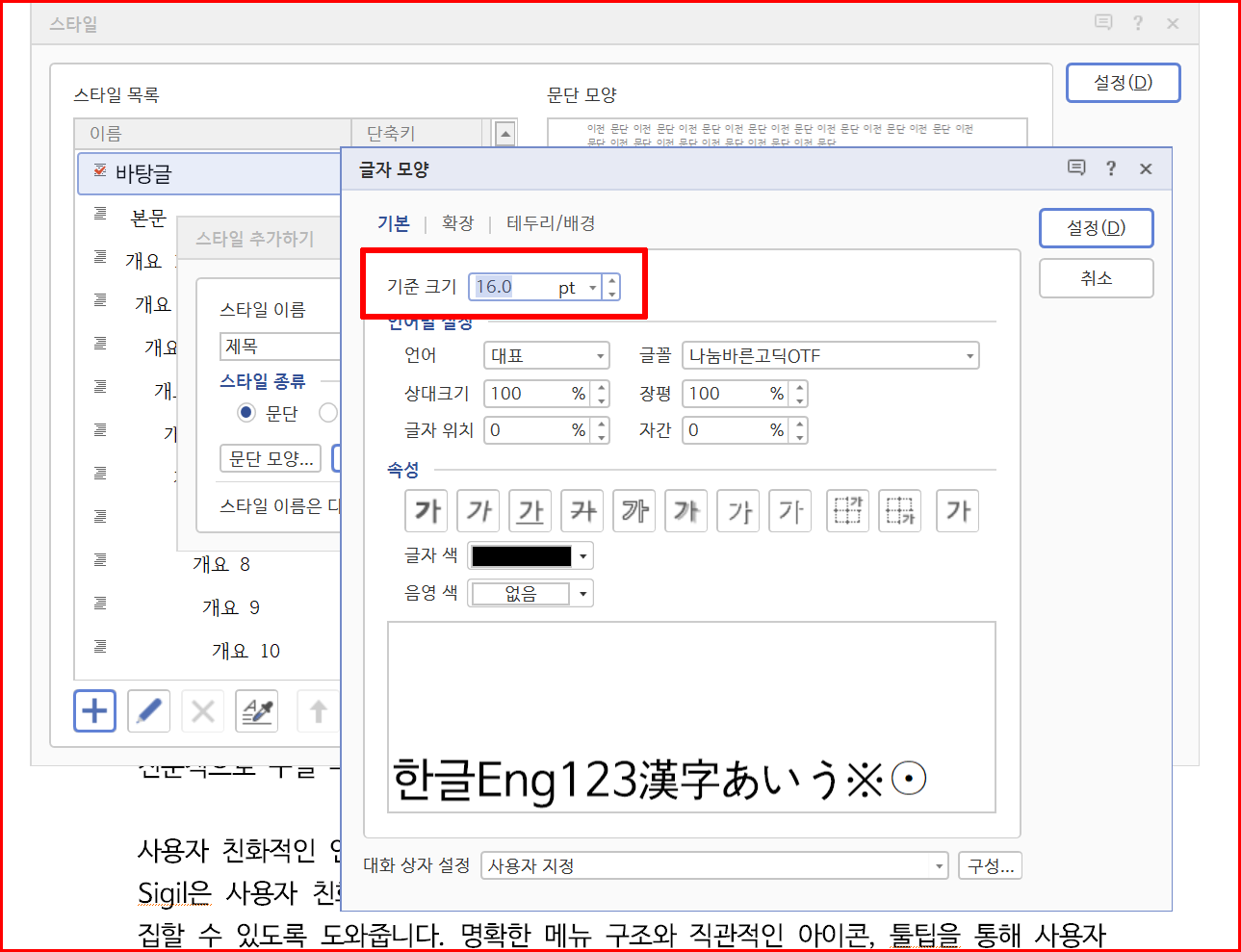Viewport: 1241px width, 952px height.
Task: Toggle underline attribute icon
Action: (531, 511)
